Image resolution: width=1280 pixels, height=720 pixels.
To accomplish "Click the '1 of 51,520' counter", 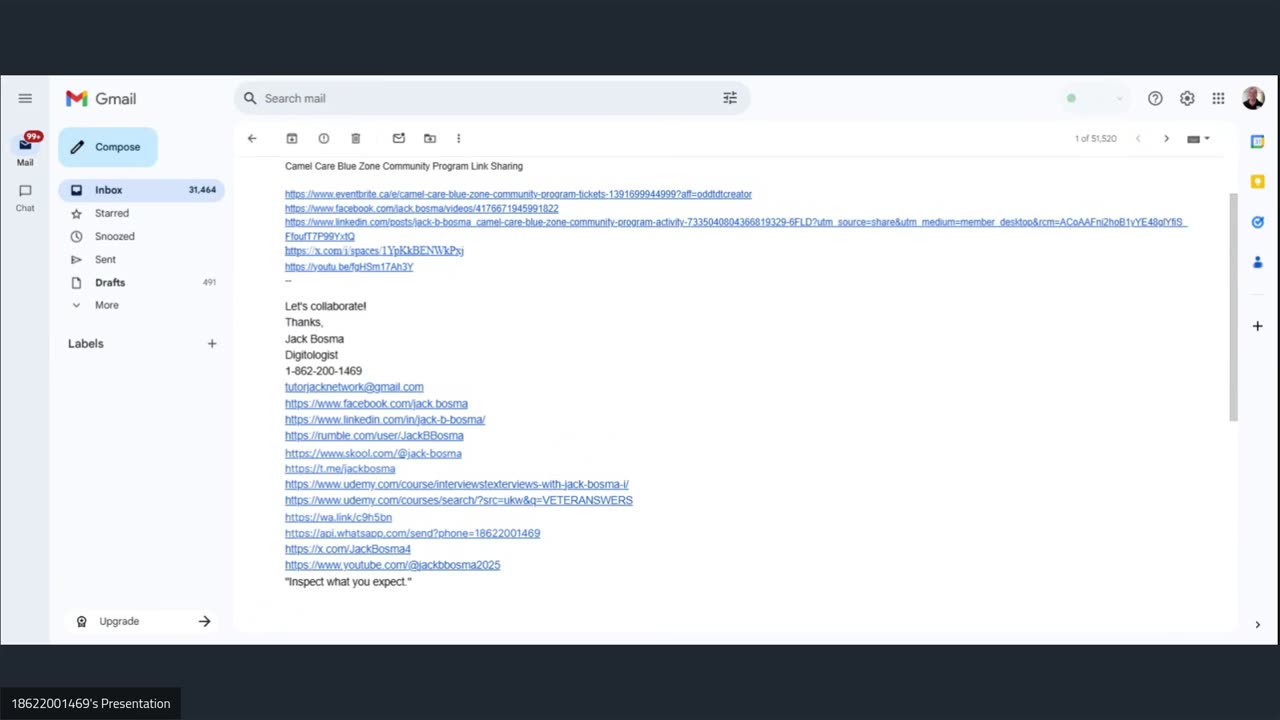I will click(1096, 138).
